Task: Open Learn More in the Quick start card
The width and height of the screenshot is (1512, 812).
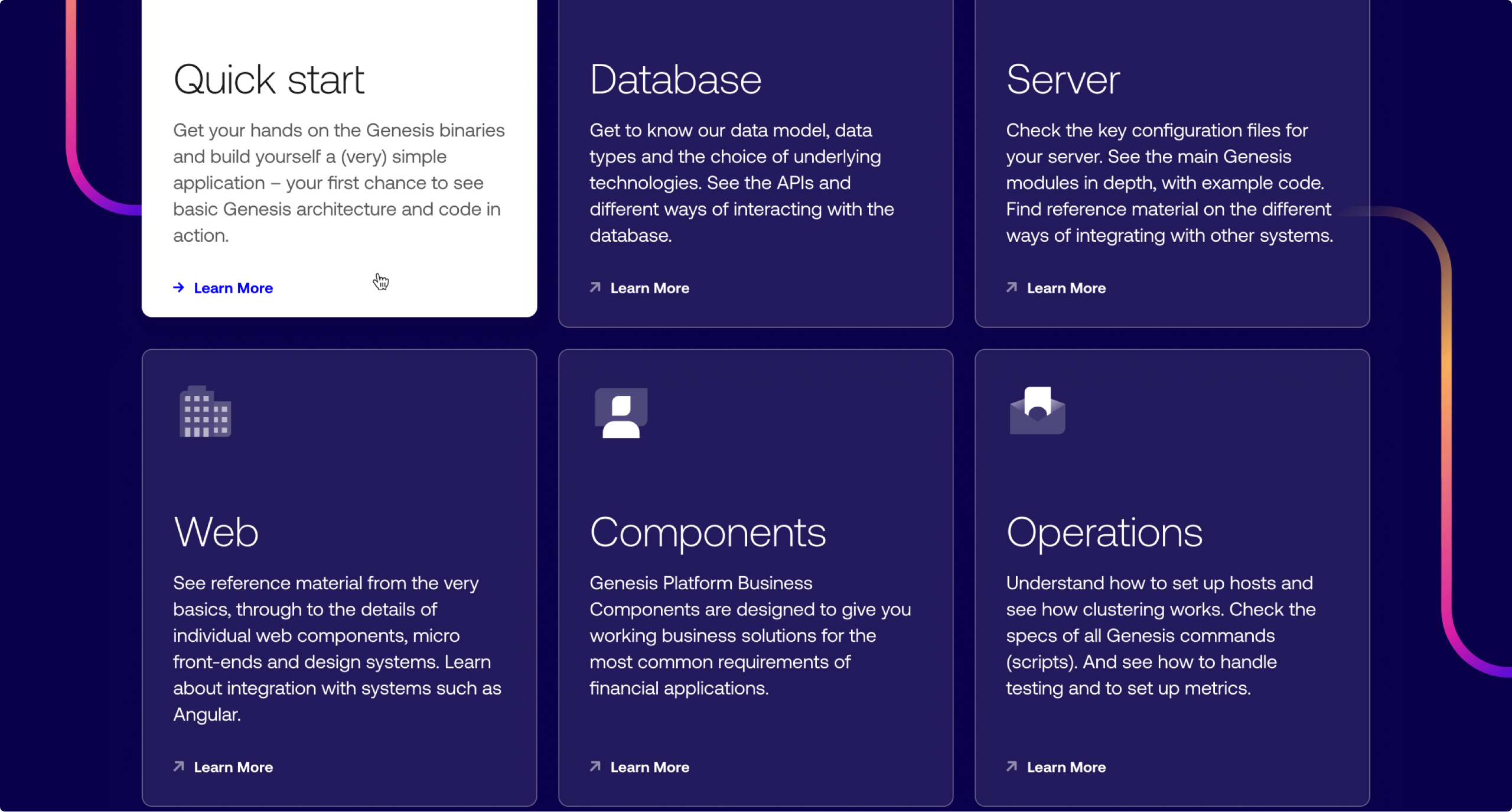Action: (233, 288)
